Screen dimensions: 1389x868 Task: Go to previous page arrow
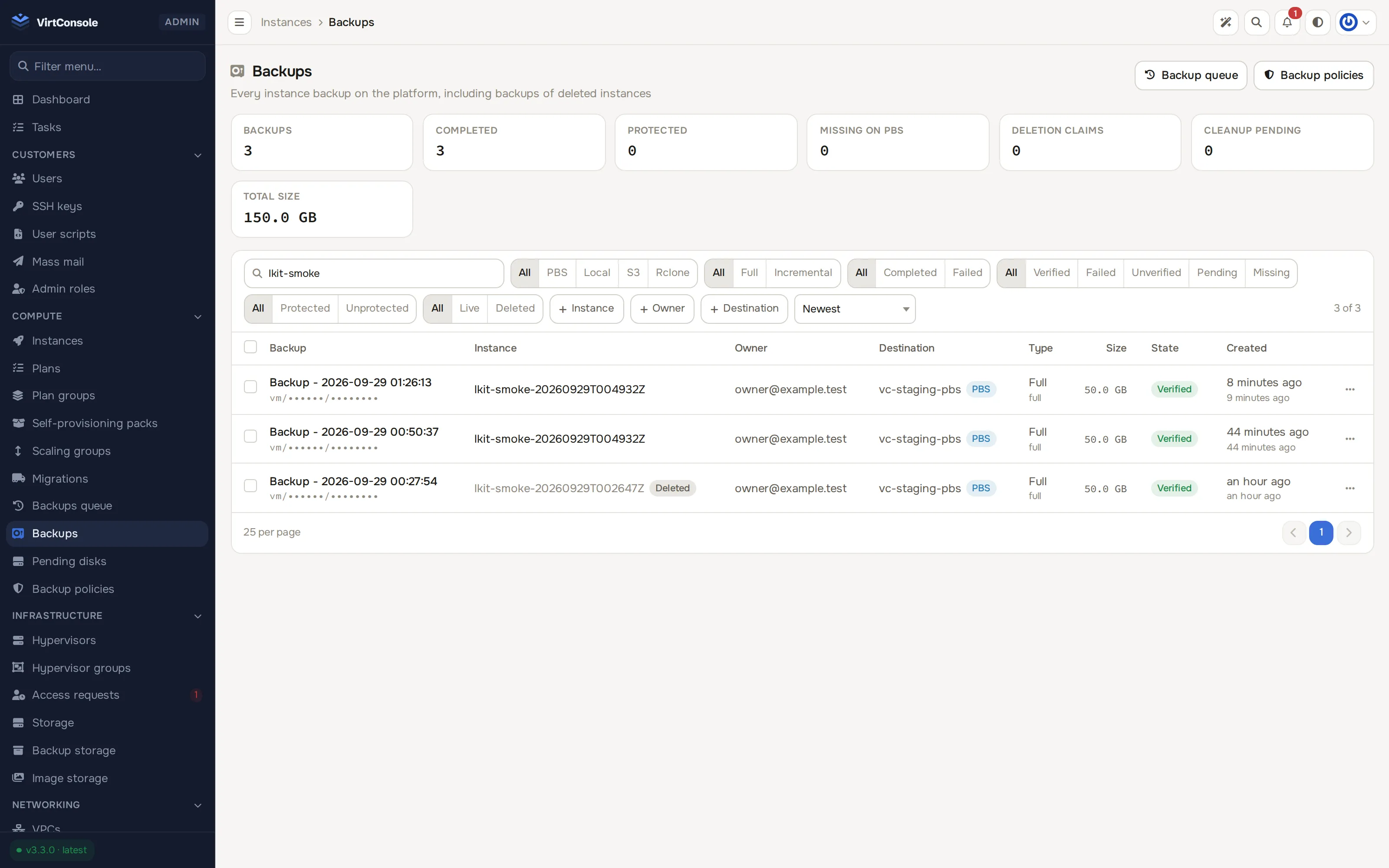coord(1294,533)
